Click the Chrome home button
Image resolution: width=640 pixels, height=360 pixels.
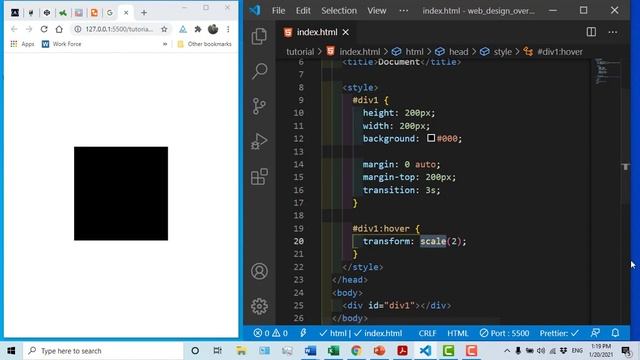[x=59, y=29]
